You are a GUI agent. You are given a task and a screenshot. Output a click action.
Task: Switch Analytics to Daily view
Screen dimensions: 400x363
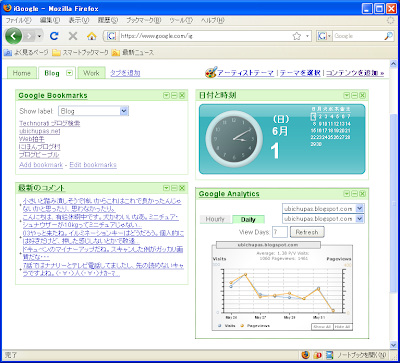(x=248, y=219)
